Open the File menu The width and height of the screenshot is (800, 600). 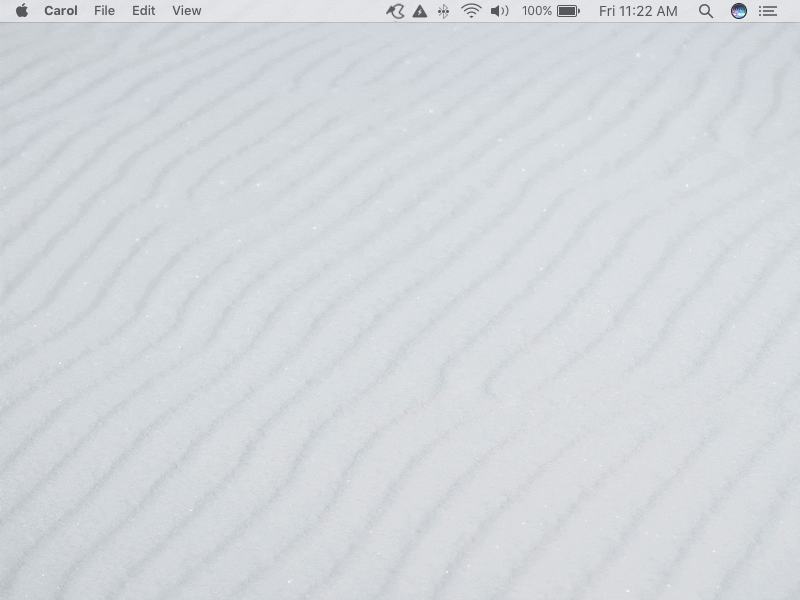(104, 11)
